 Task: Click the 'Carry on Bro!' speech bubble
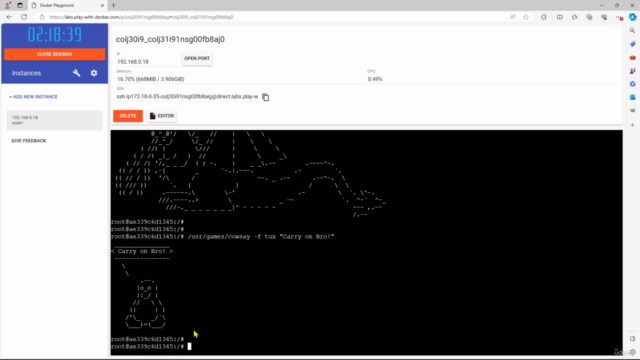pos(142,251)
